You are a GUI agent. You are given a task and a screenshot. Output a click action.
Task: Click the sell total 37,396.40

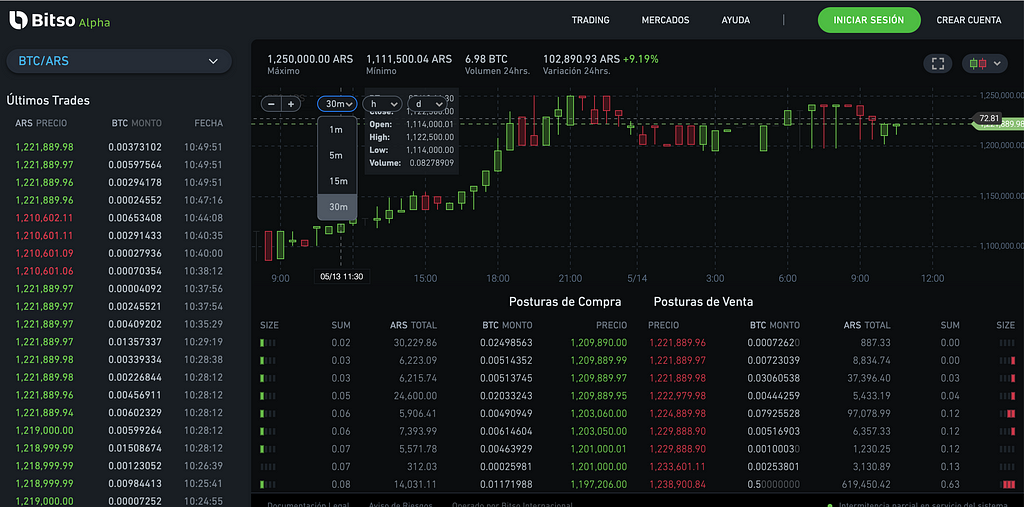(868, 378)
